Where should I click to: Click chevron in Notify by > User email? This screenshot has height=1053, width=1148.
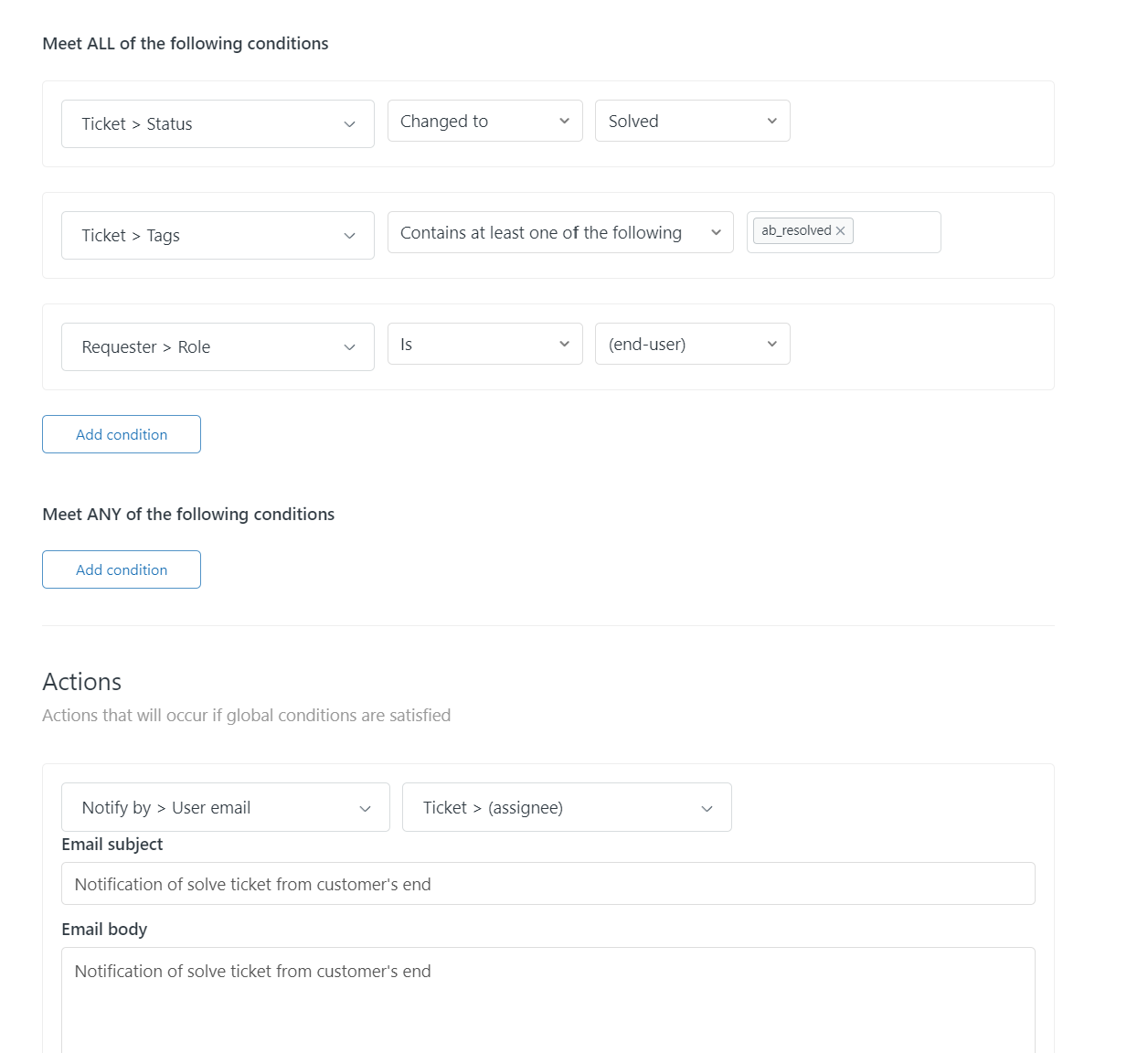pos(365,808)
